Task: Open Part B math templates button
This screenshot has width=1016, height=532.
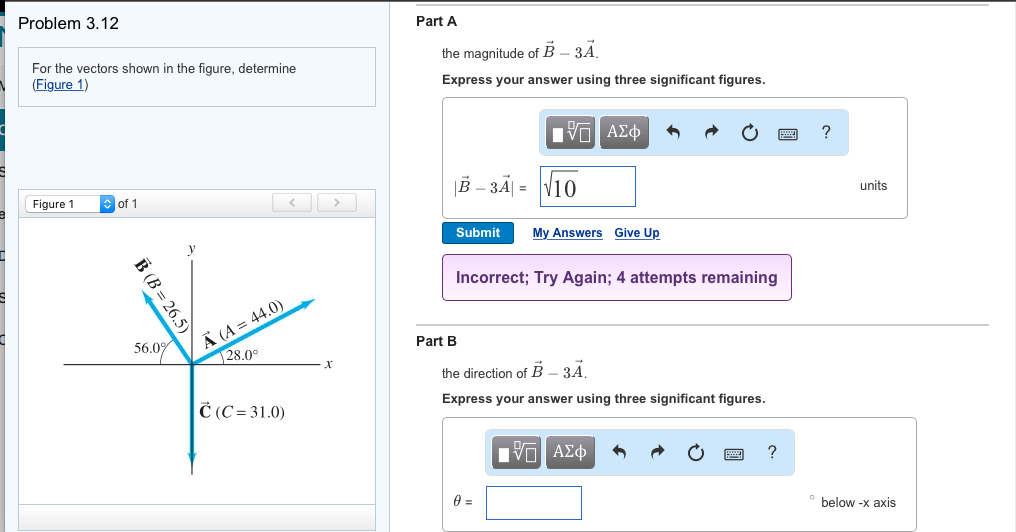Action: point(516,452)
